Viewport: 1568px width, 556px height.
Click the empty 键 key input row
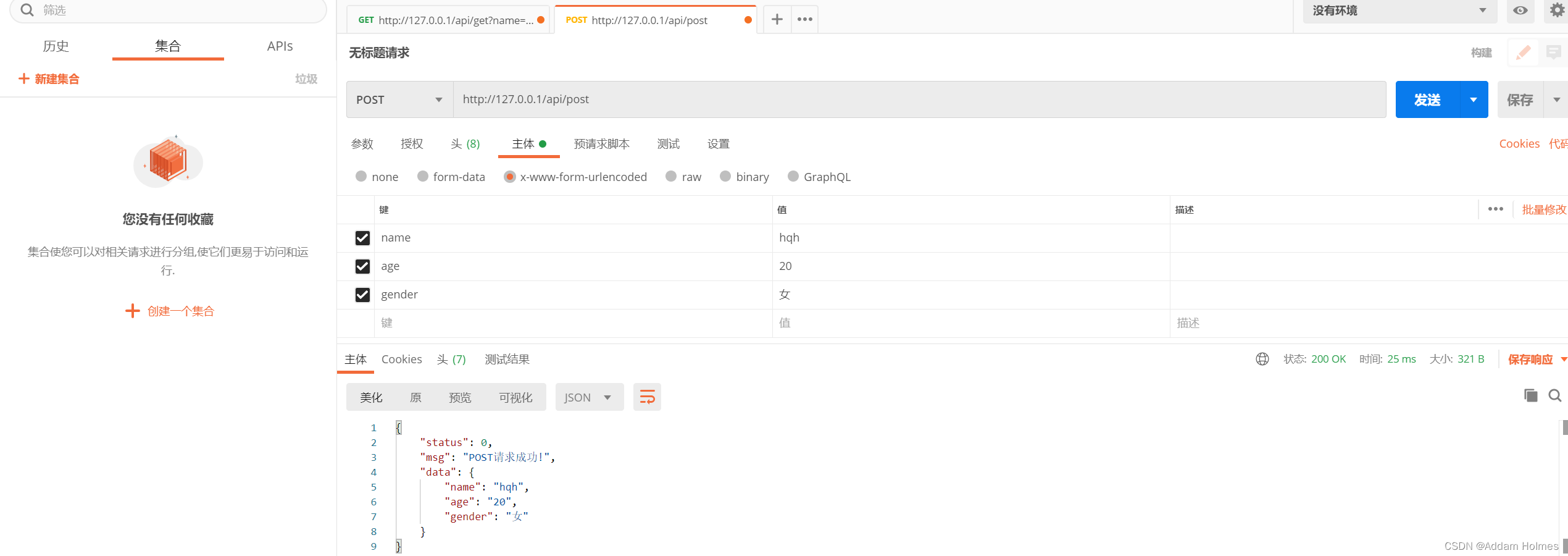click(x=573, y=322)
